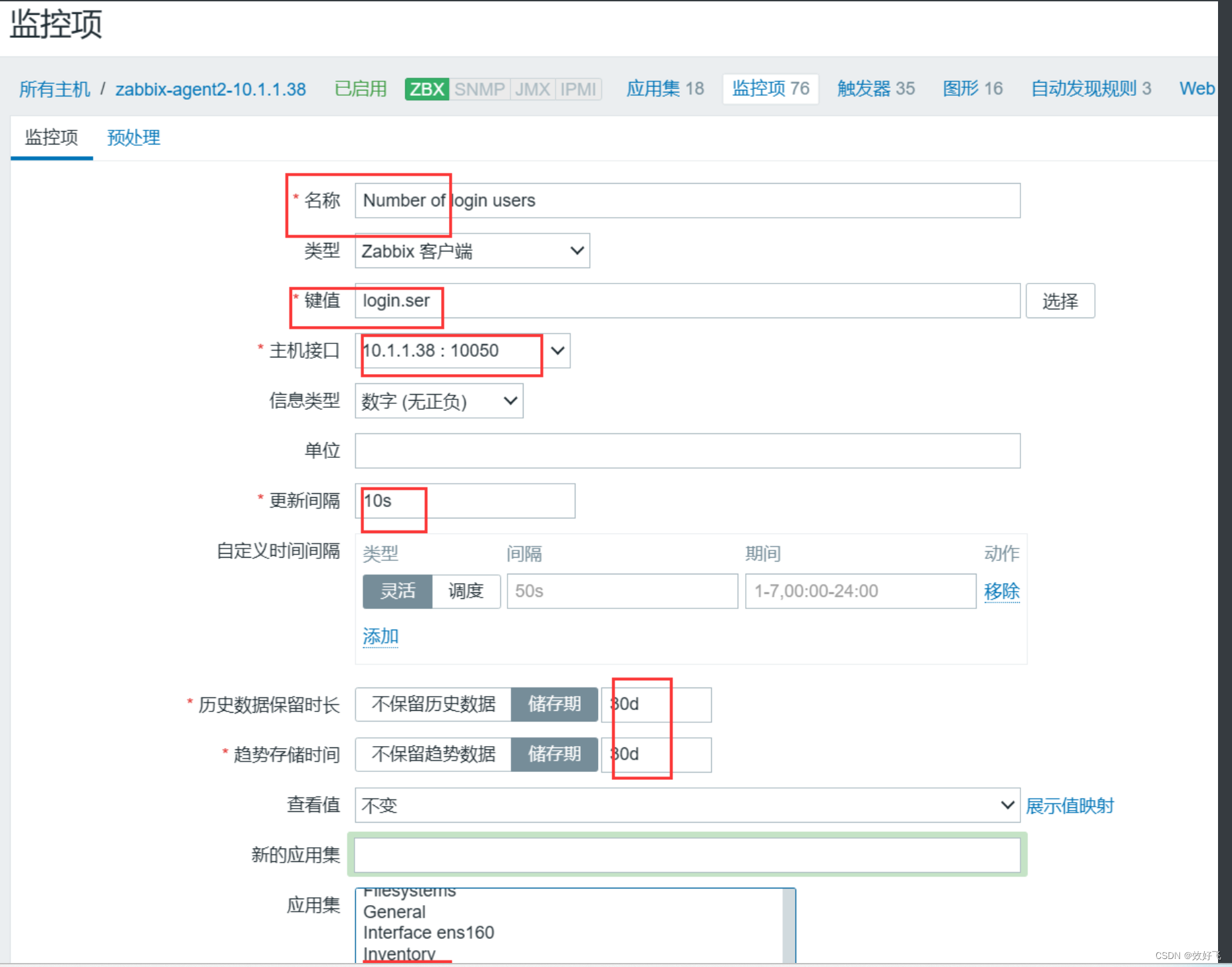Click the 移除 link for custom interval

(x=1001, y=591)
